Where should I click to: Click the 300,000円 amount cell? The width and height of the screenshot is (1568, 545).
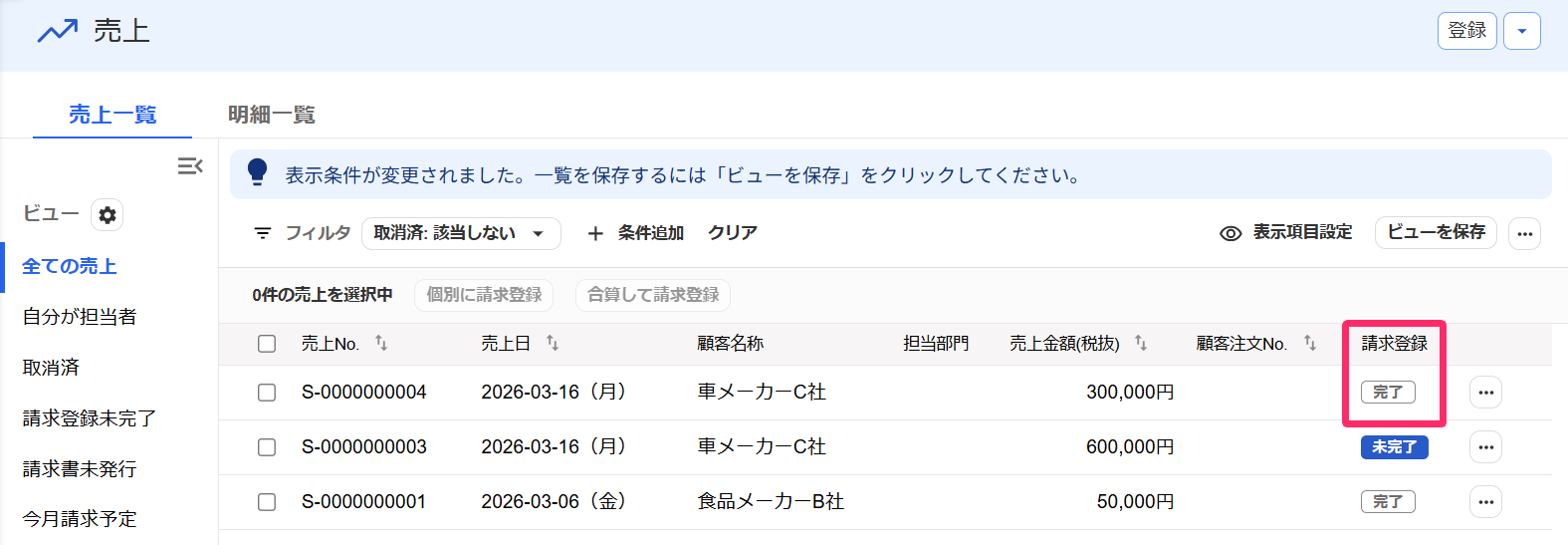pyautogui.click(x=1130, y=393)
